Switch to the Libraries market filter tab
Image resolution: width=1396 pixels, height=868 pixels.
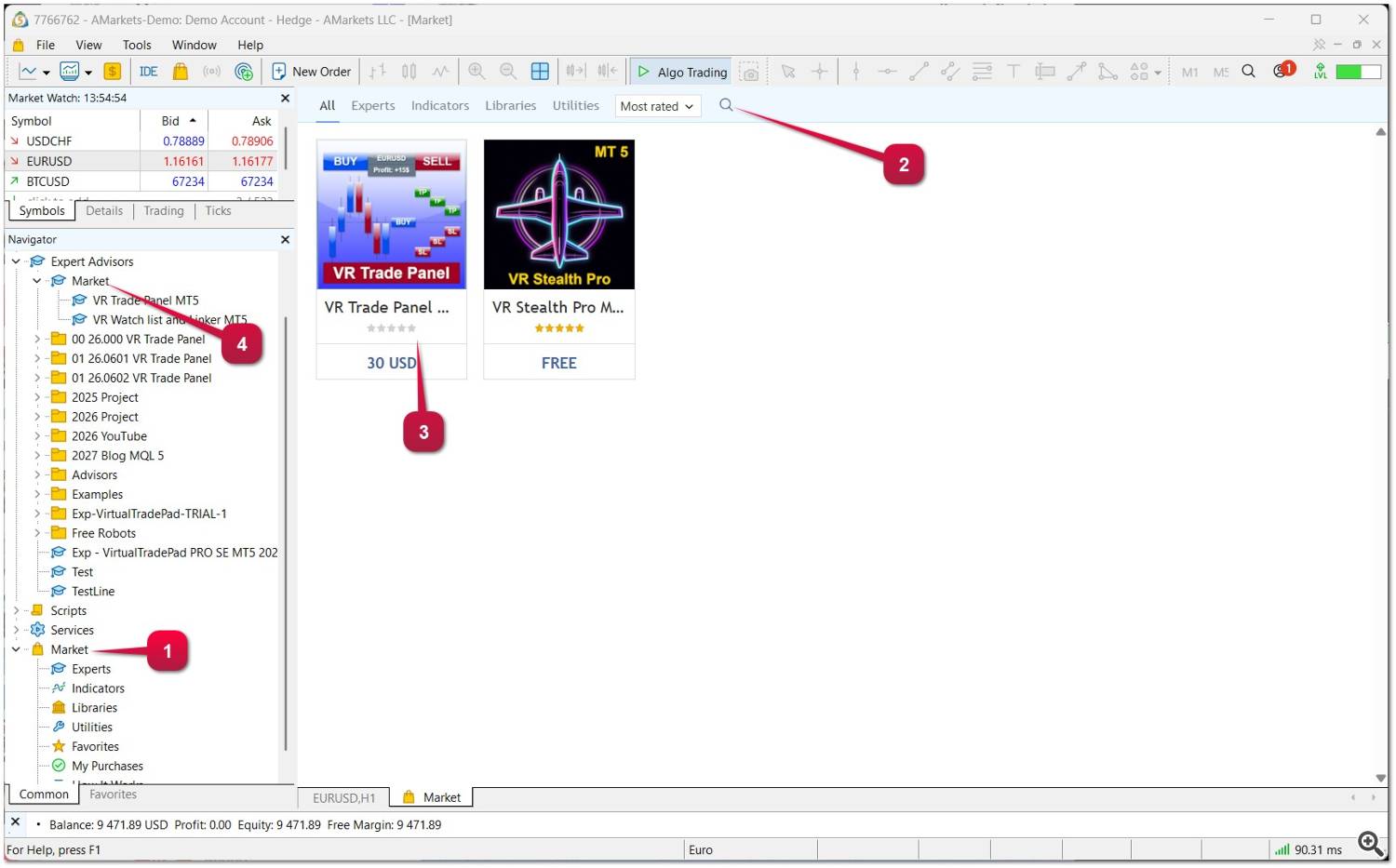click(x=510, y=105)
